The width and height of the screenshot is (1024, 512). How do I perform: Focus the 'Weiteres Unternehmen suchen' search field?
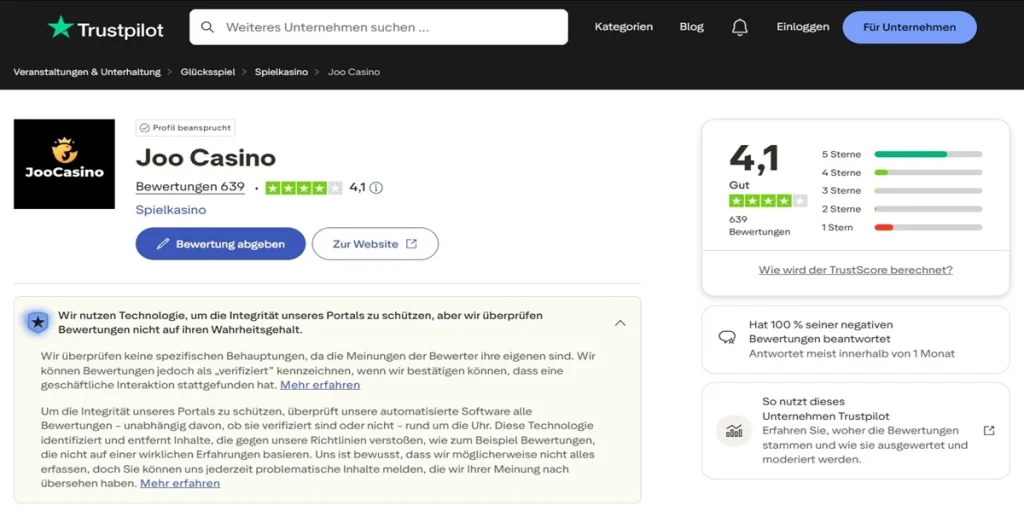[x=379, y=27]
